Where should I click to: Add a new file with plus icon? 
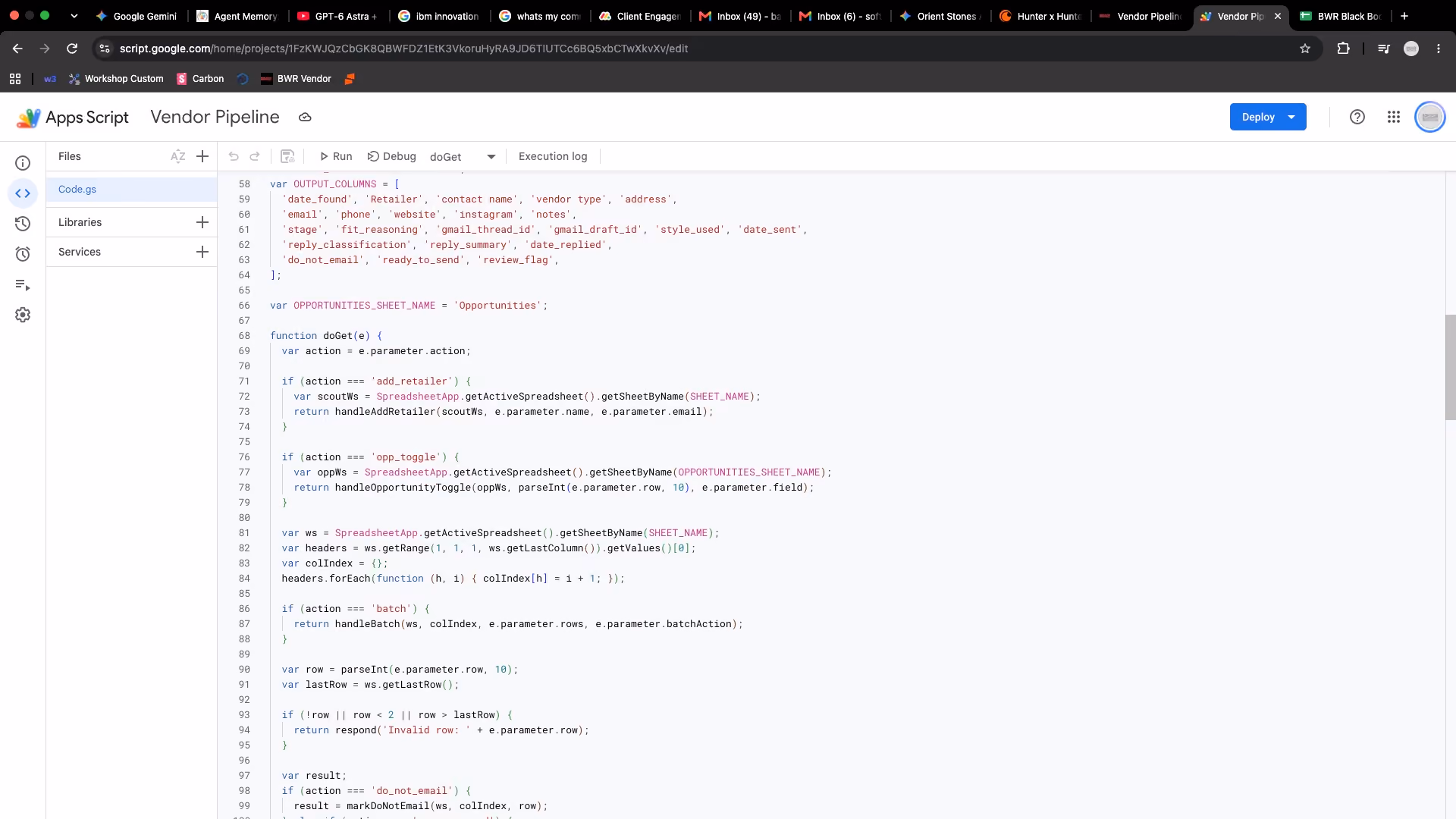coord(202,156)
